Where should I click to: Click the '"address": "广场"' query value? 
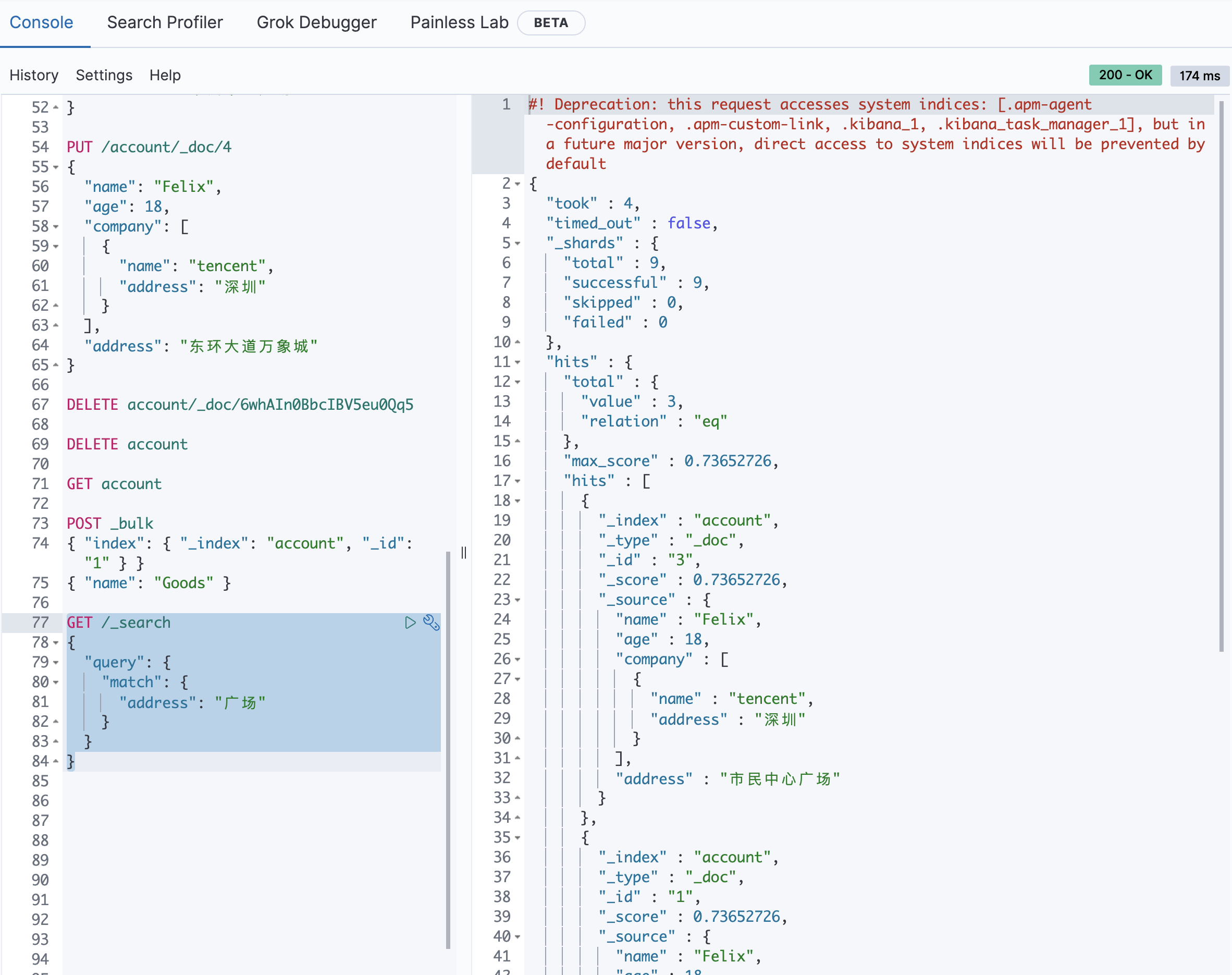[192, 702]
